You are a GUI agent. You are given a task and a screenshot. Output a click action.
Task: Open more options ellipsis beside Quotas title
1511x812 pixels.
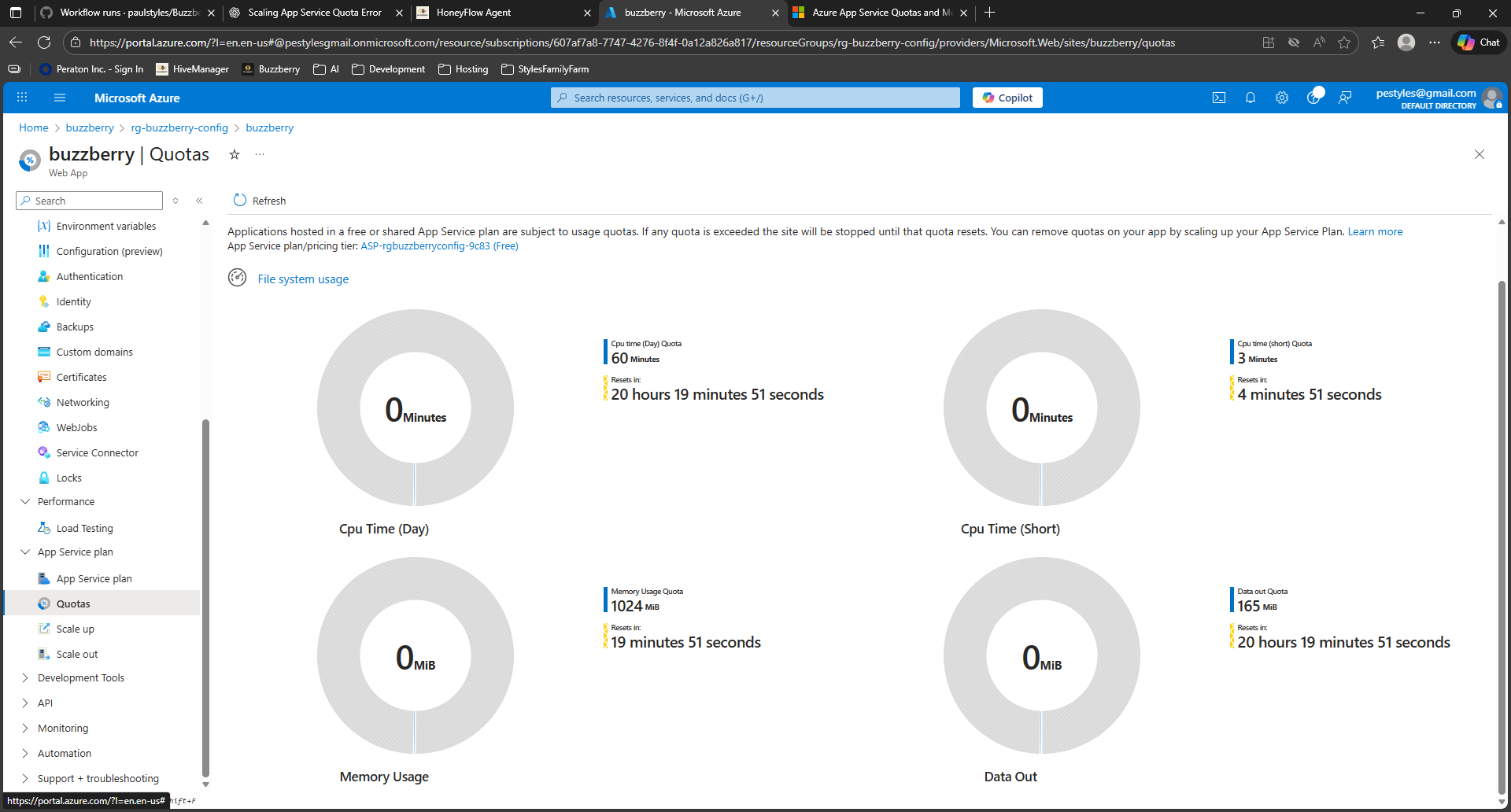click(x=260, y=154)
